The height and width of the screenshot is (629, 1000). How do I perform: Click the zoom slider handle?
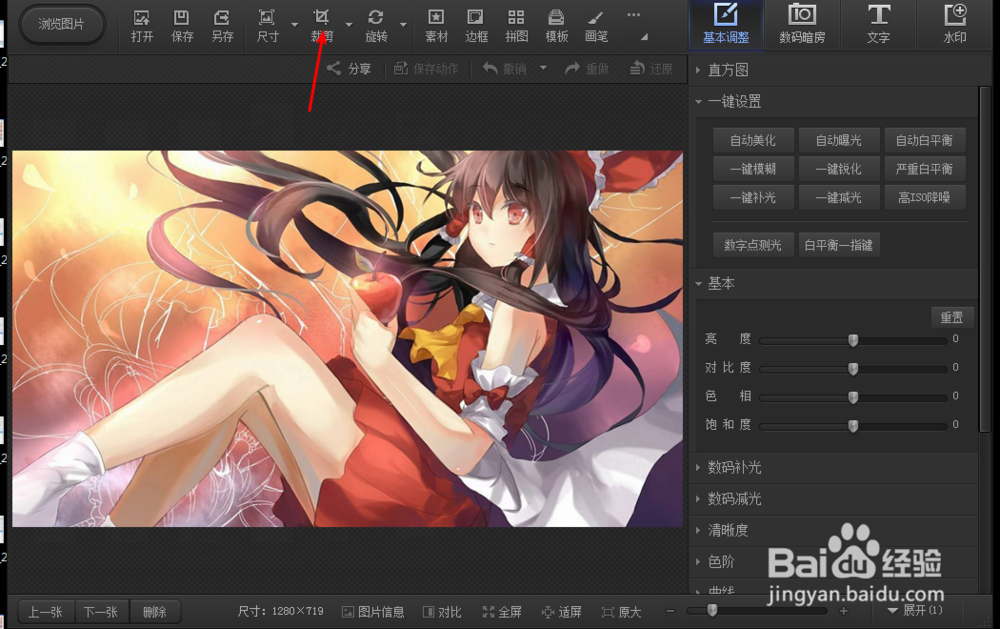coord(712,610)
